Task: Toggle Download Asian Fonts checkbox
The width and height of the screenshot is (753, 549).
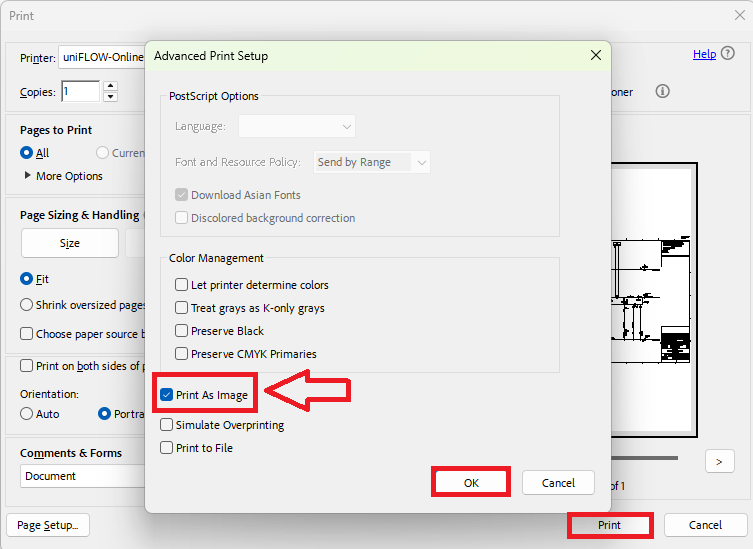Action: coord(181,195)
